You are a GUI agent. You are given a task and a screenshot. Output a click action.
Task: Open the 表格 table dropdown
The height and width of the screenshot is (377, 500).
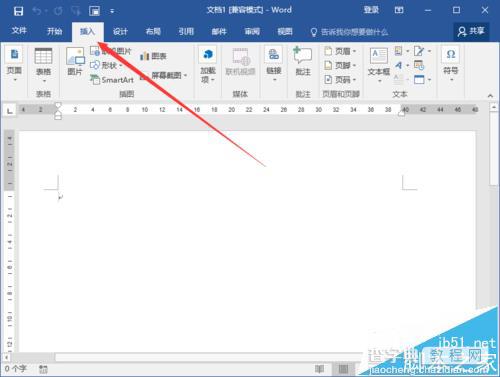click(43, 65)
